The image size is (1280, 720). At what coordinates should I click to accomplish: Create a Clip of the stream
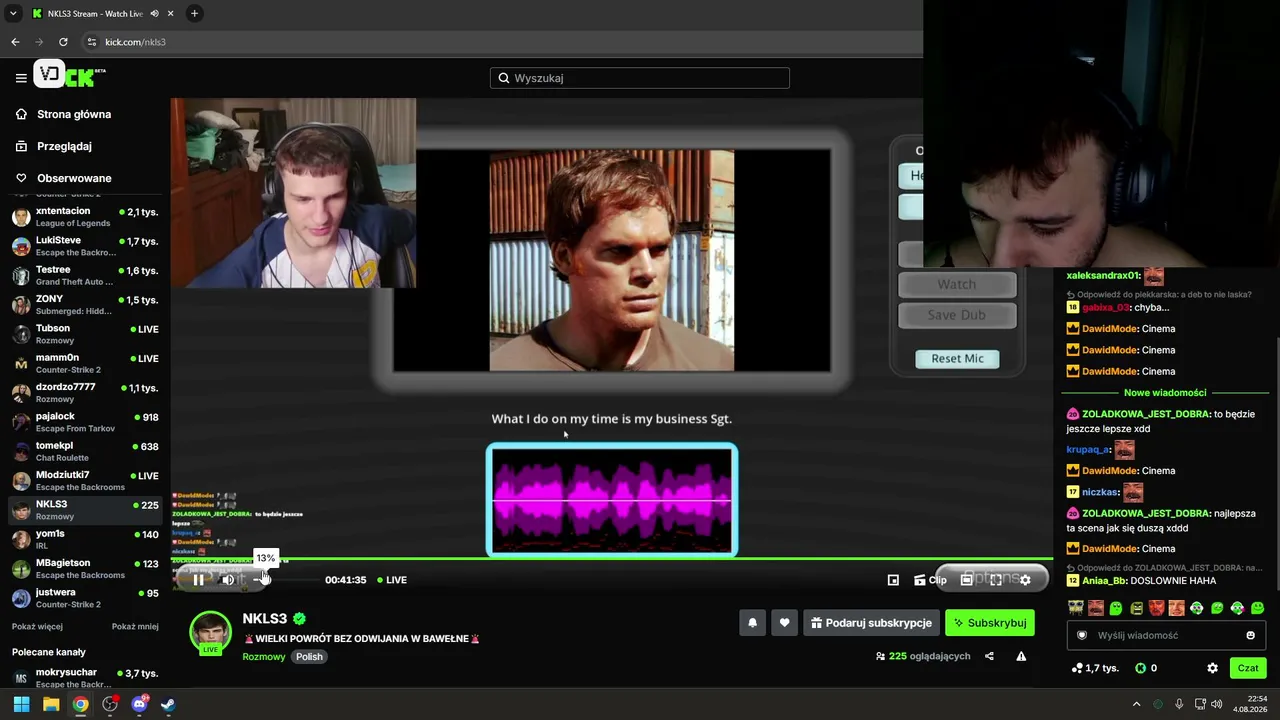point(930,580)
